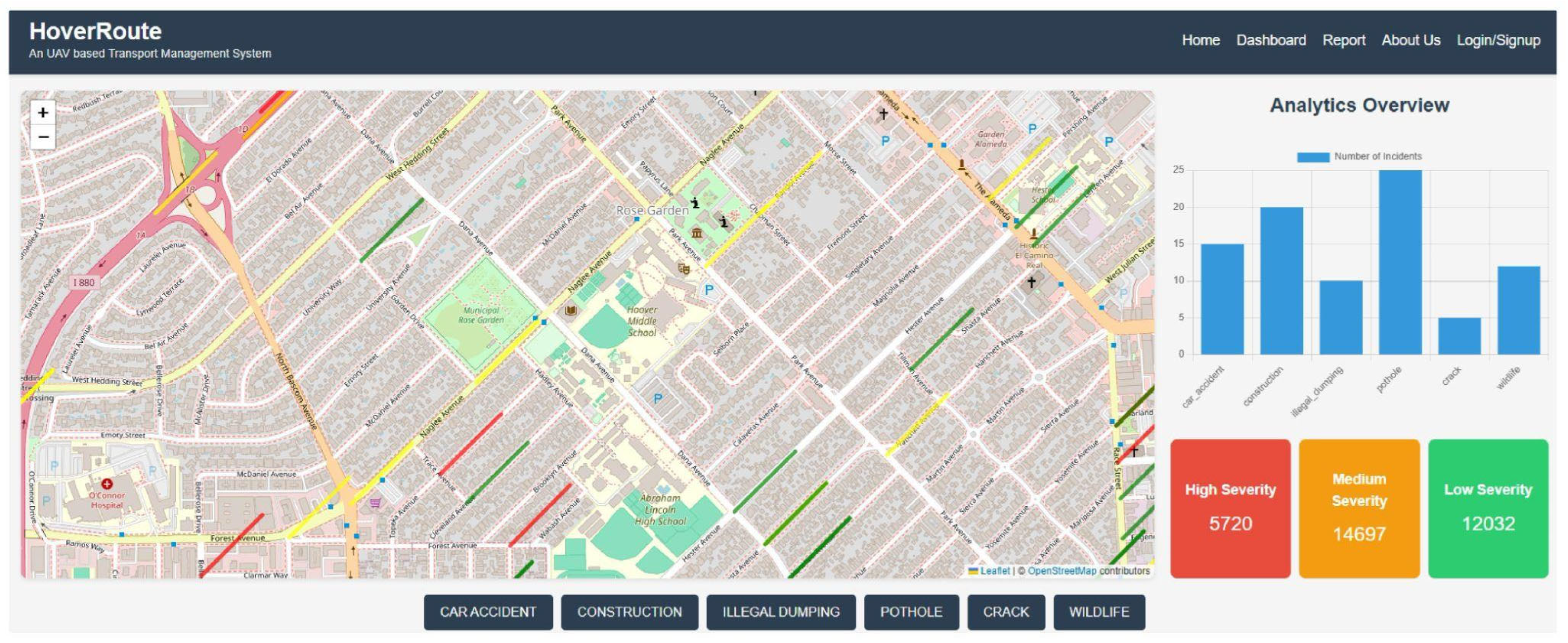This screenshot has height=643, width=1568.
Task: Open the OpenStreetMap attribution link
Action: point(1061,571)
